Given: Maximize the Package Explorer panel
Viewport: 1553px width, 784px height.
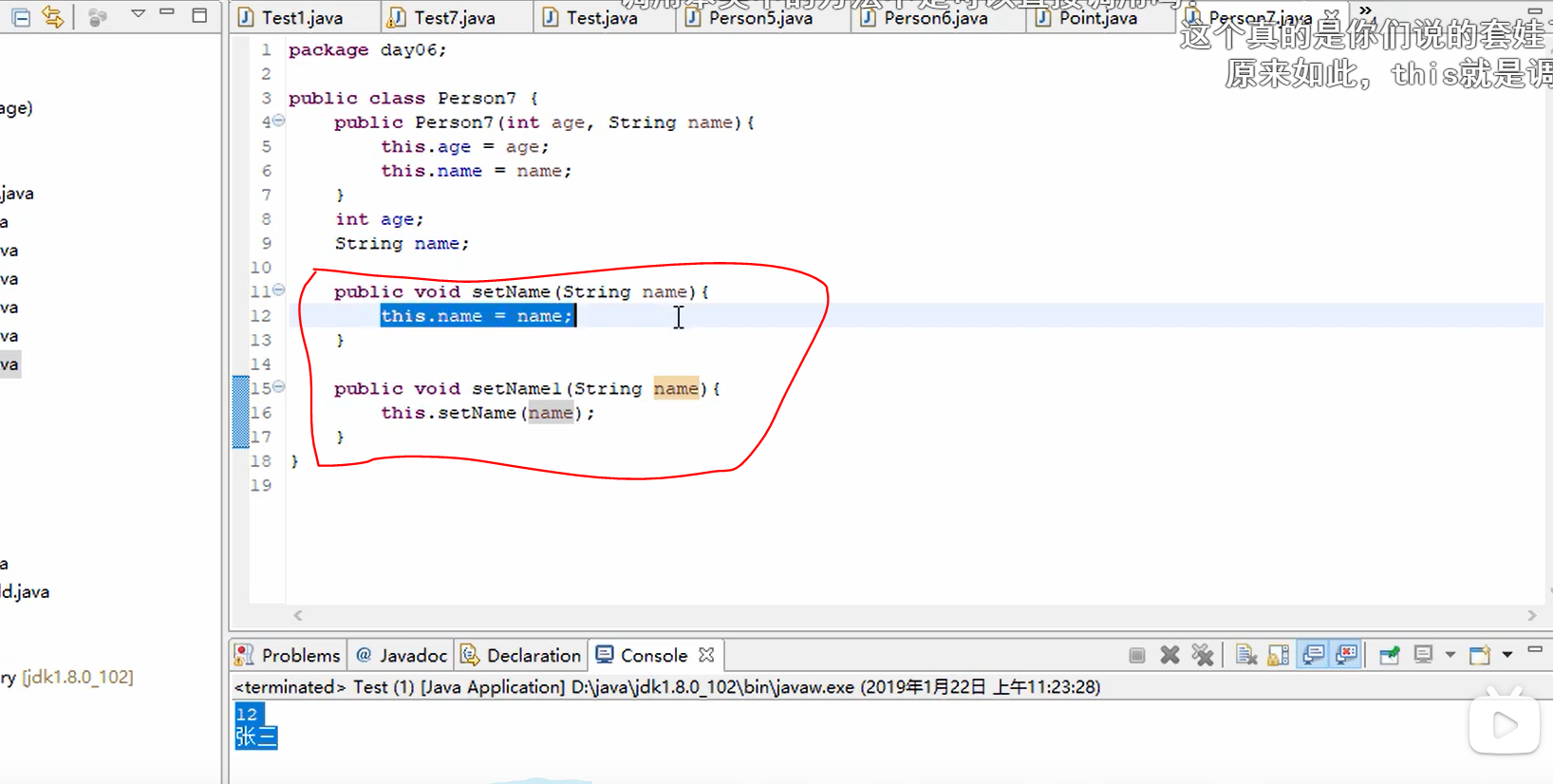Looking at the screenshot, I should (x=199, y=14).
